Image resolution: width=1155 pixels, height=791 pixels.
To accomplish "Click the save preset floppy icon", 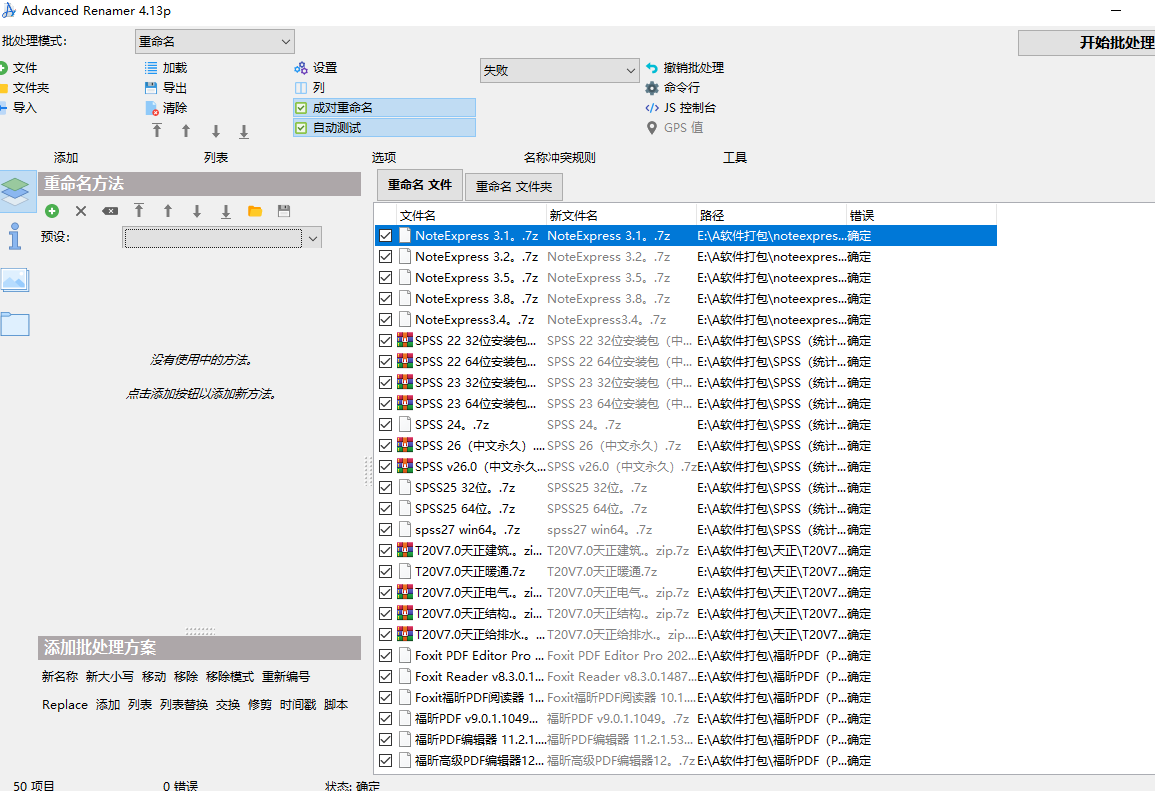I will (284, 211).
